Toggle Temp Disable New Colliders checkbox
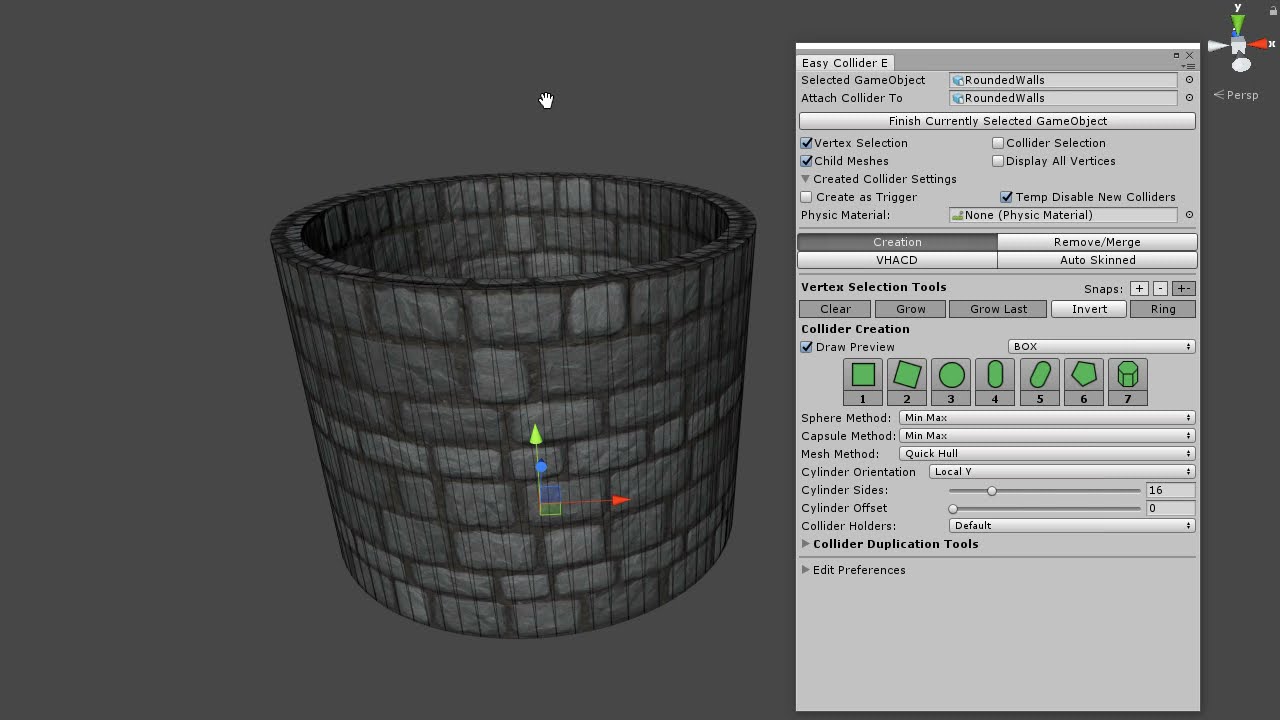 click(x=1007, y=197)
